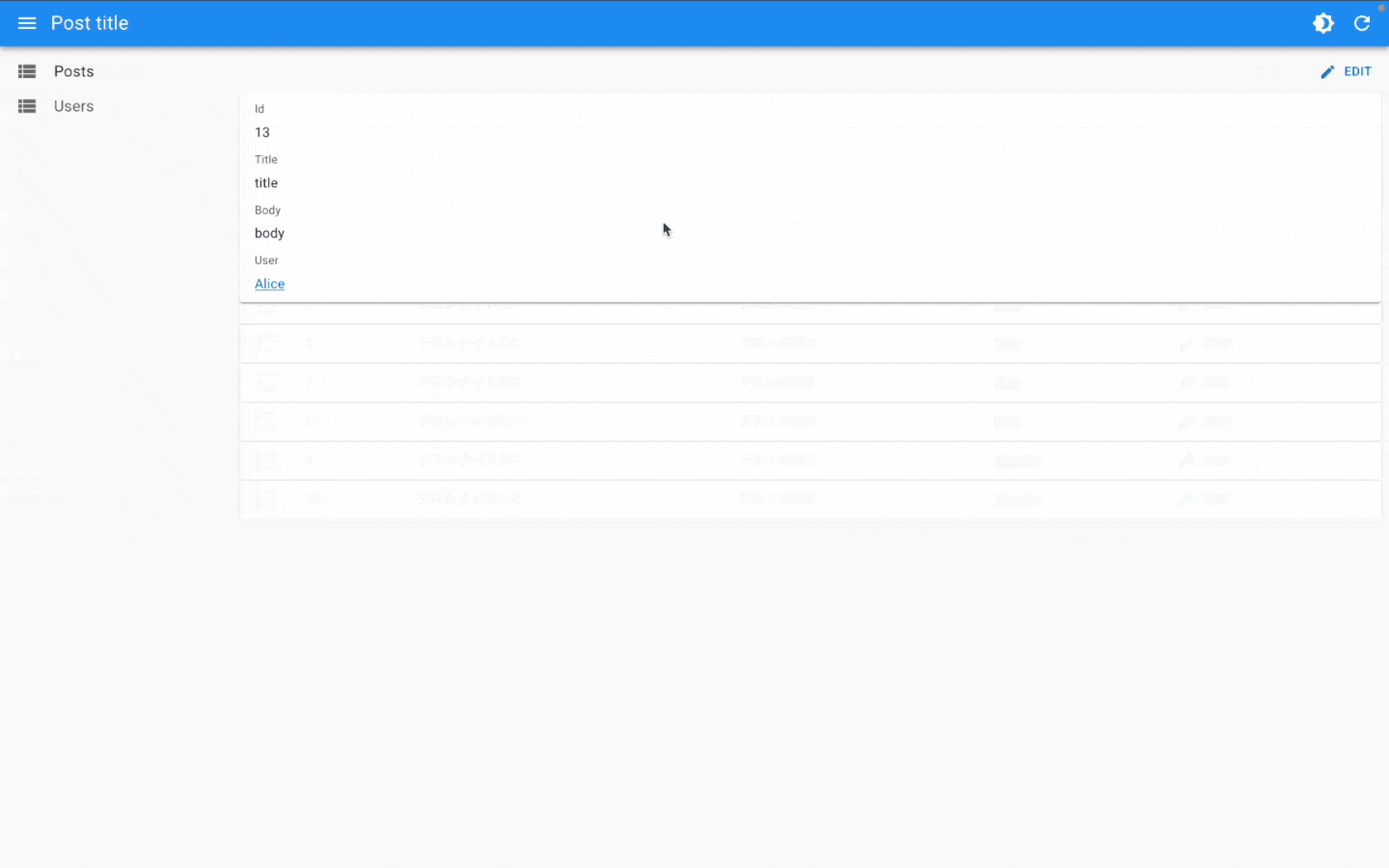Toggle the light/dark theme icon
The image size is (1389, 868).
pyautogui.click(x=1323, y=23)
